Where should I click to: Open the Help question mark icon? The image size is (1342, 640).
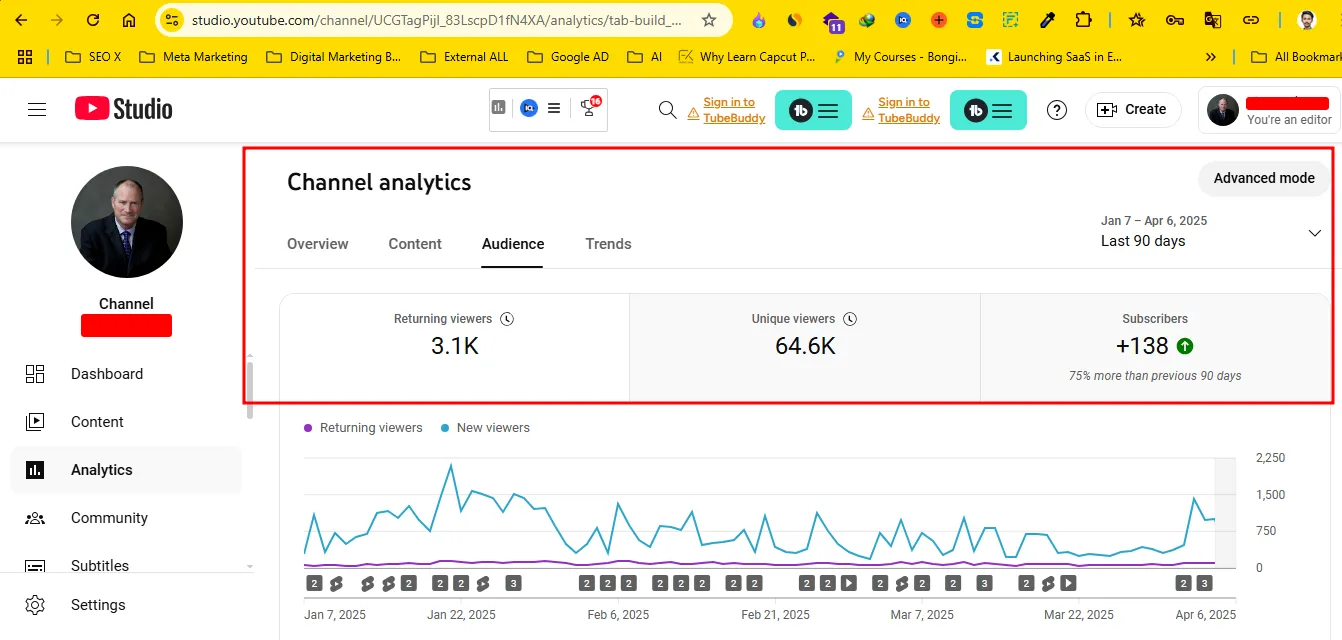[x=1056, y=110]
